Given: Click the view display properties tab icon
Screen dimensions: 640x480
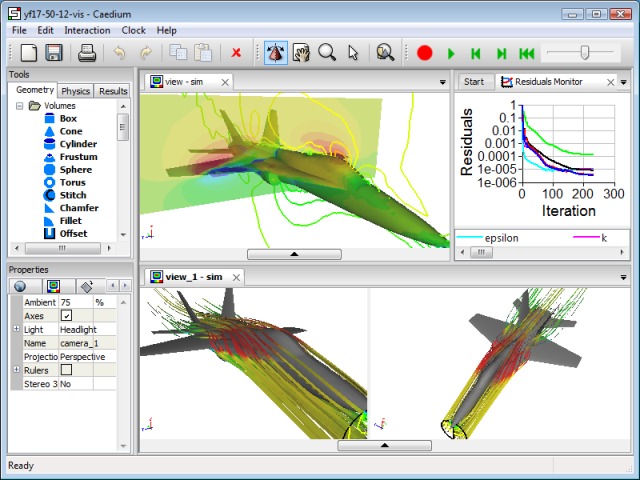Looking at the screenshot, I should (53, 286).
